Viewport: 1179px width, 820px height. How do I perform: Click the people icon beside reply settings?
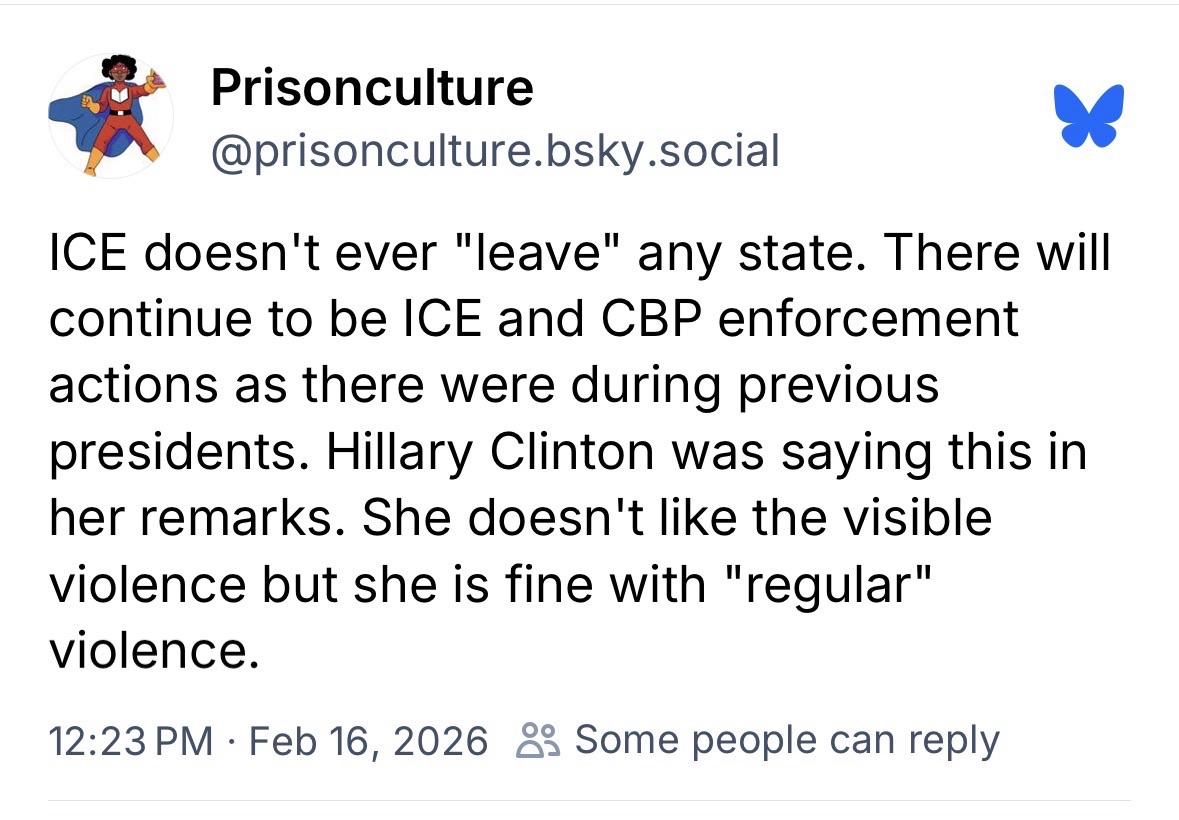(535, 741)
